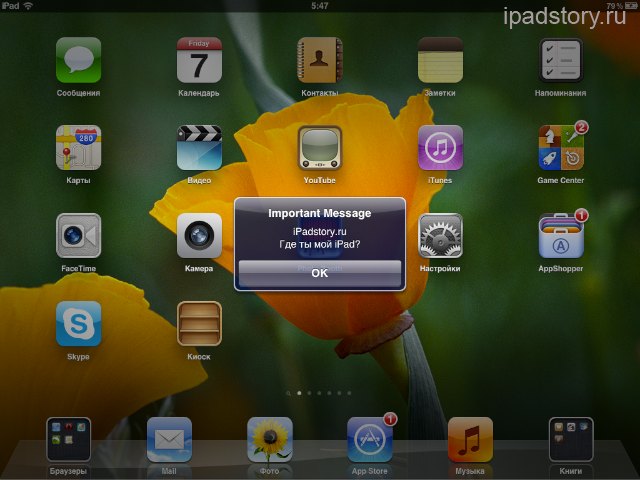Open the Камера camera app
The width and height of the screenshot is (640, 480).
tap(199, 236)
